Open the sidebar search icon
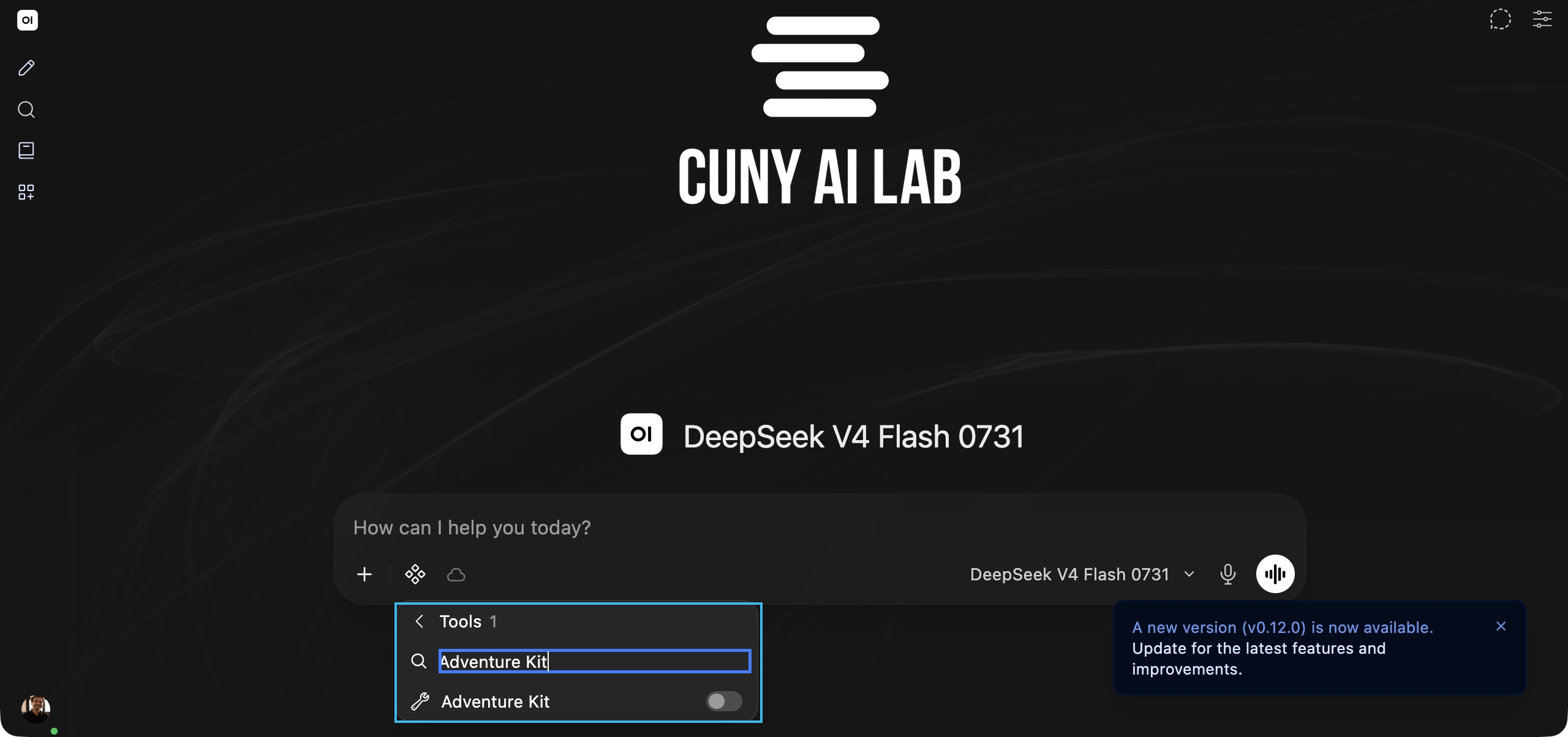 26,110
